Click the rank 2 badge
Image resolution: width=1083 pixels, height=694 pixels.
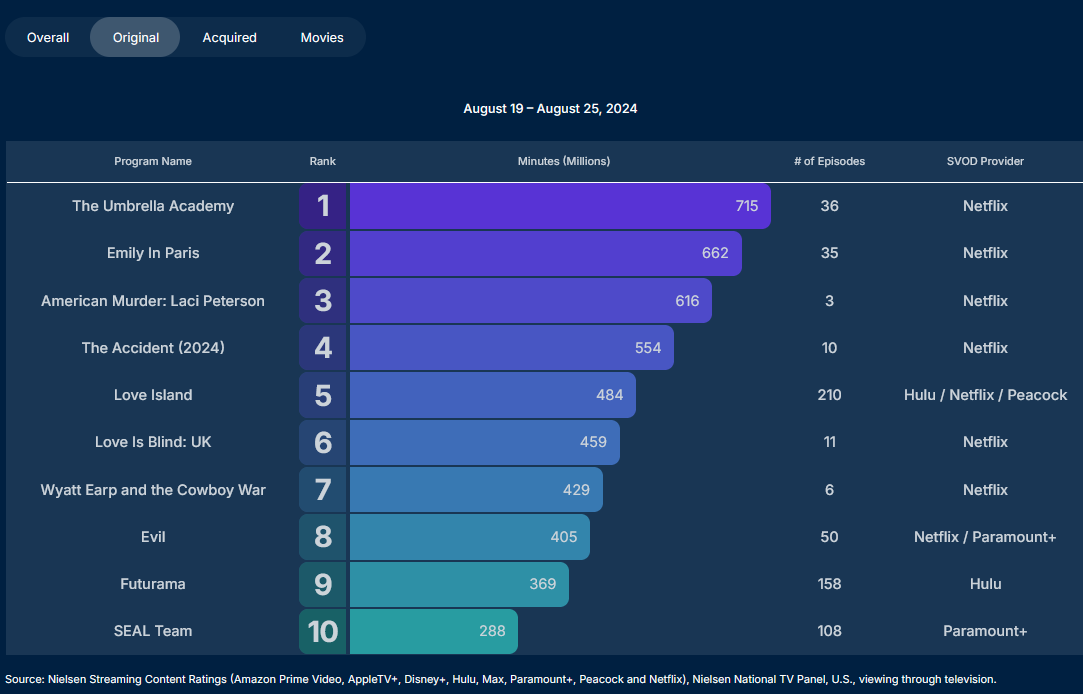pyautogui.click(x=323, y=253)
